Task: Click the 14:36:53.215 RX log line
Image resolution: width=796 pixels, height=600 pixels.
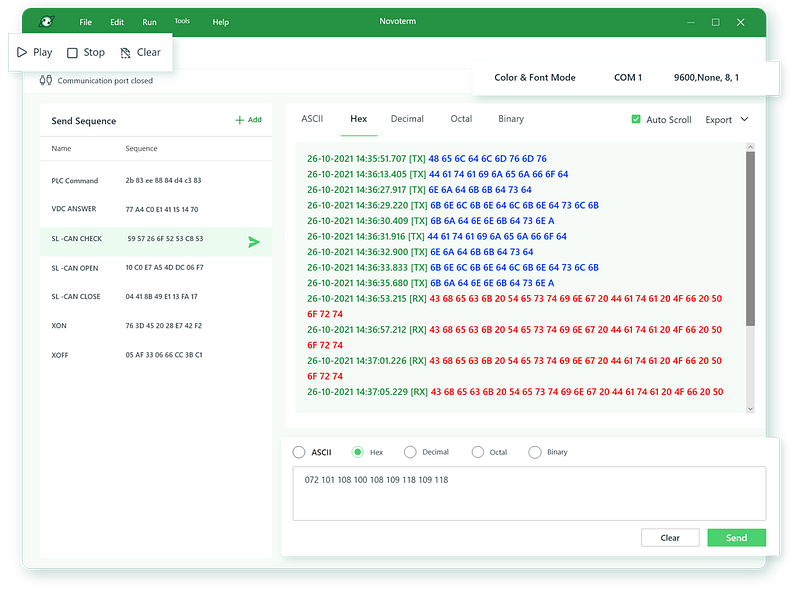Action: pyautogui.click(x=514, y=306)
